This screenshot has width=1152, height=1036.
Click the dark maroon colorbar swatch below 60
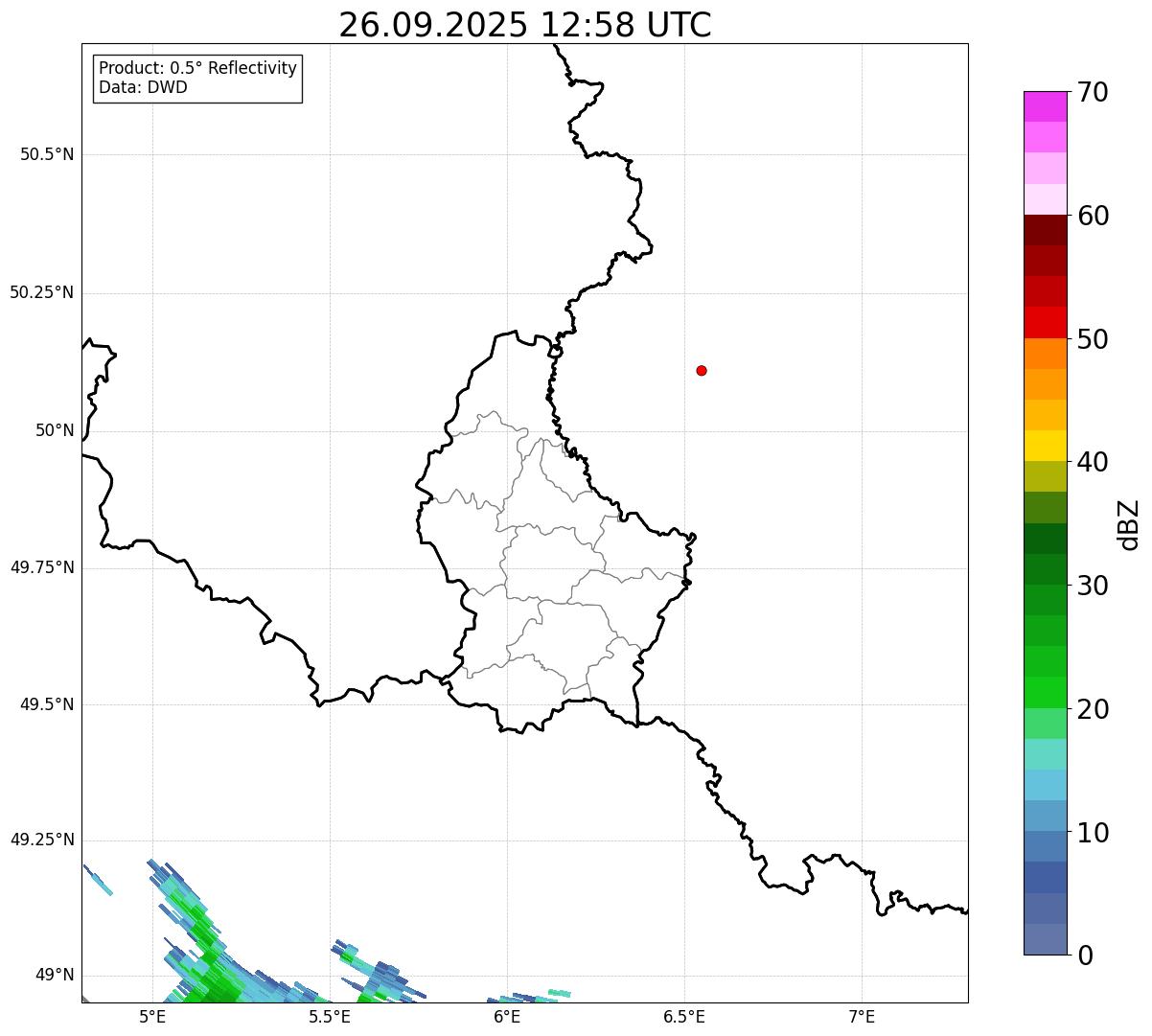click(1045, 230)
